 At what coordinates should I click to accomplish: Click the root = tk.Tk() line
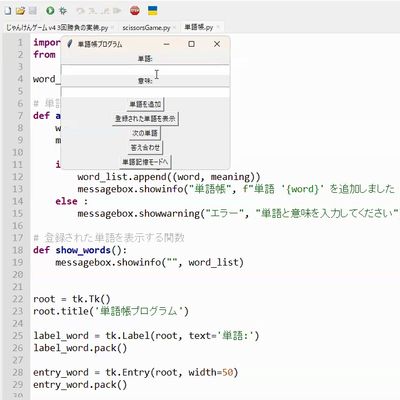pyautogui.click(x=72, y=299)
